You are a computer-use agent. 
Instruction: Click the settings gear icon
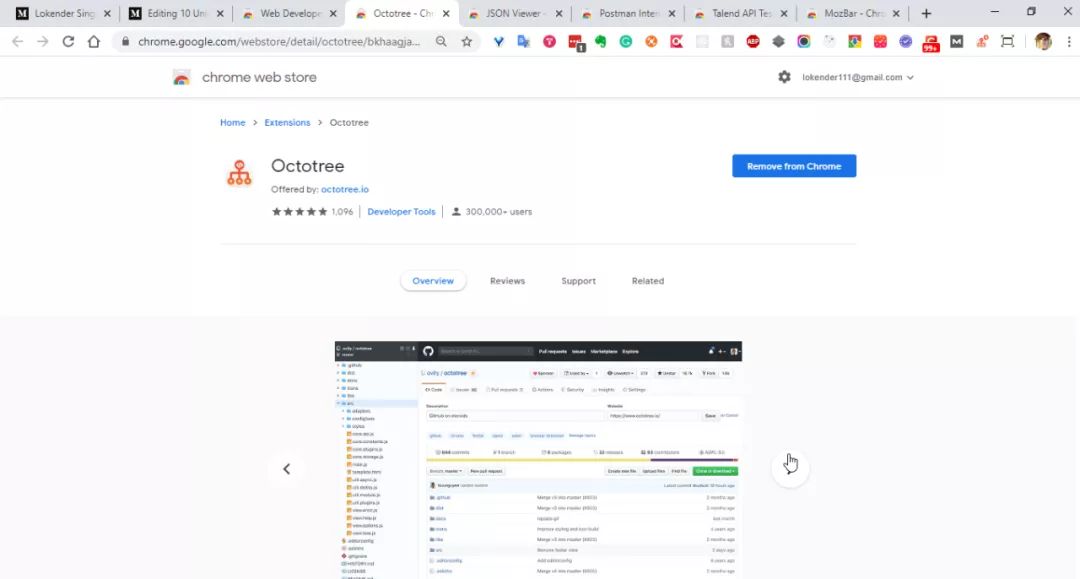785,77
